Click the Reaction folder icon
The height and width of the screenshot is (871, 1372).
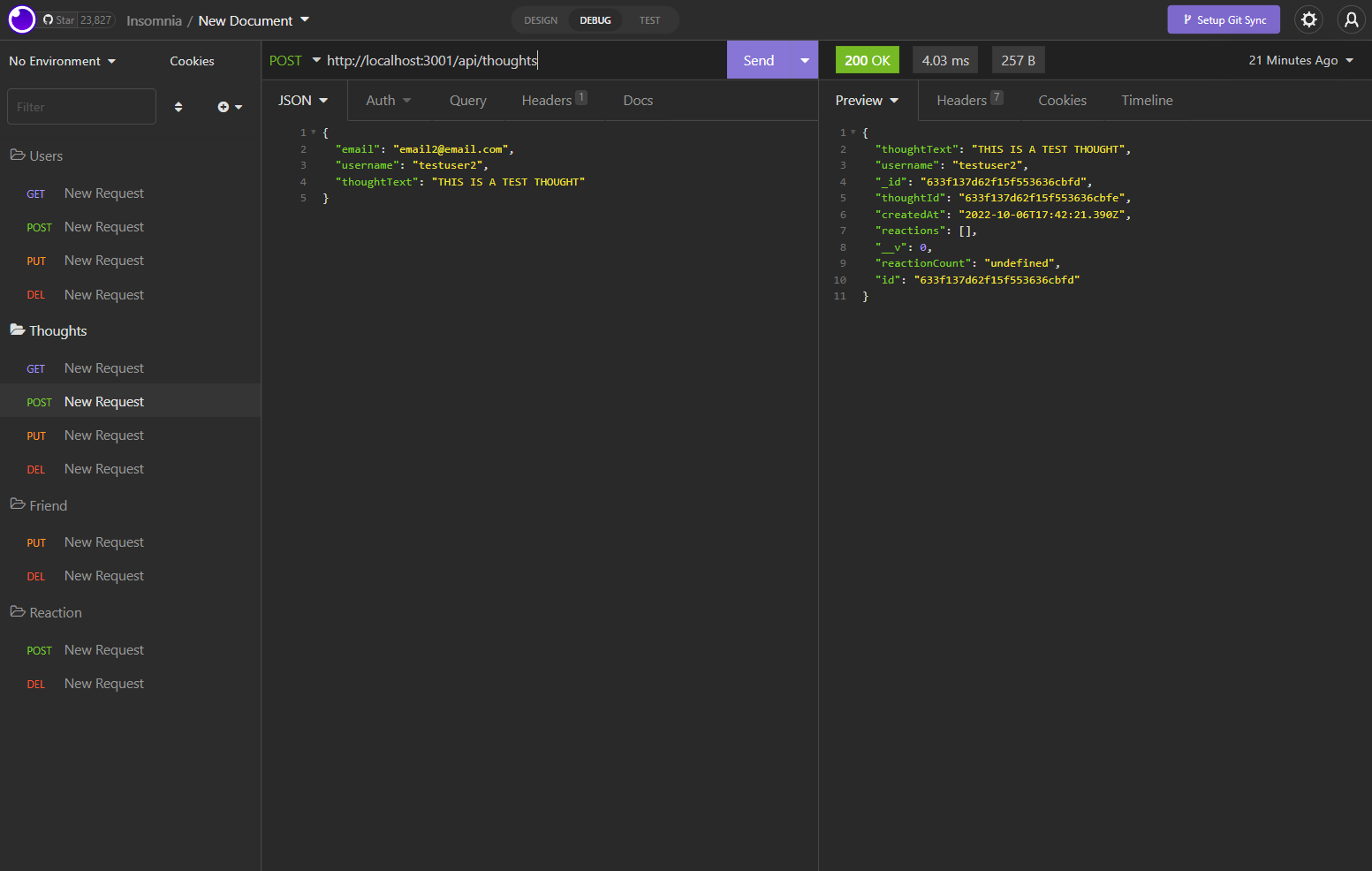click(17, 611)
